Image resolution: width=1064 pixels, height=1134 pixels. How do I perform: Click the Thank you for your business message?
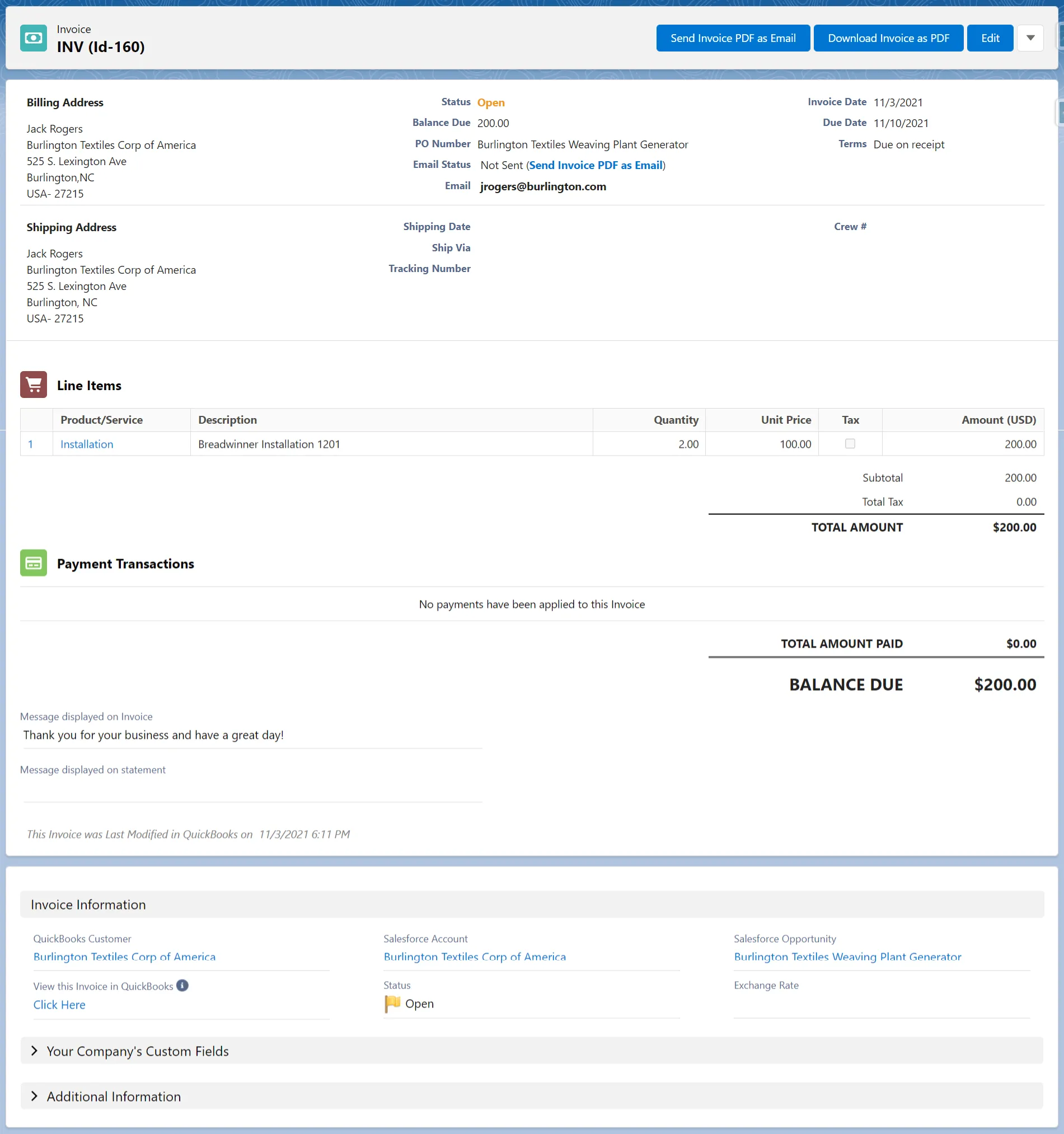[x=153, y=735]
